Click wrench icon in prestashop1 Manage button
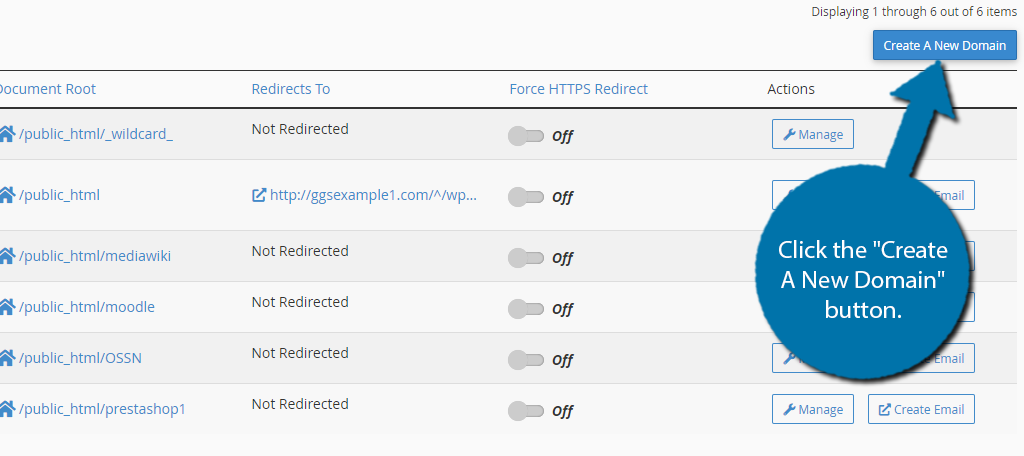The image size is (1024, 456). 789,410
